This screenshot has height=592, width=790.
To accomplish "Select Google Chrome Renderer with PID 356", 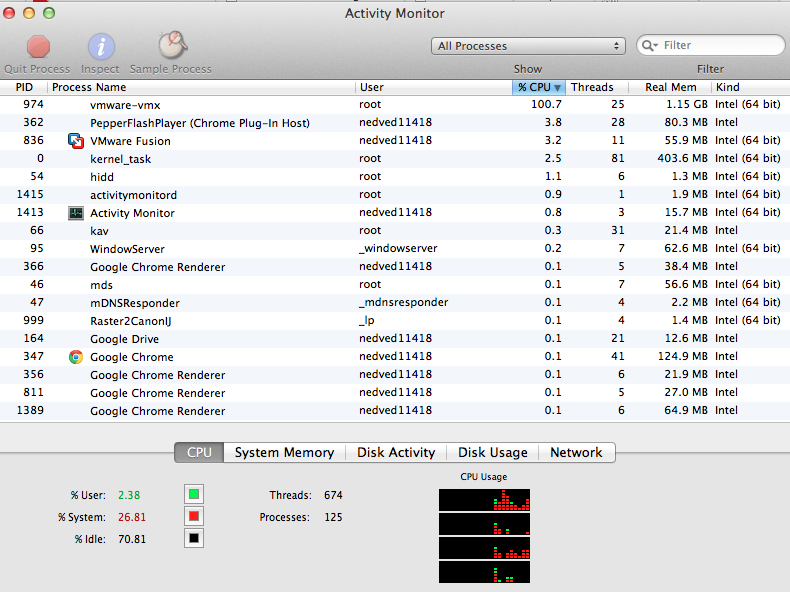I will [x=395, y=375].
